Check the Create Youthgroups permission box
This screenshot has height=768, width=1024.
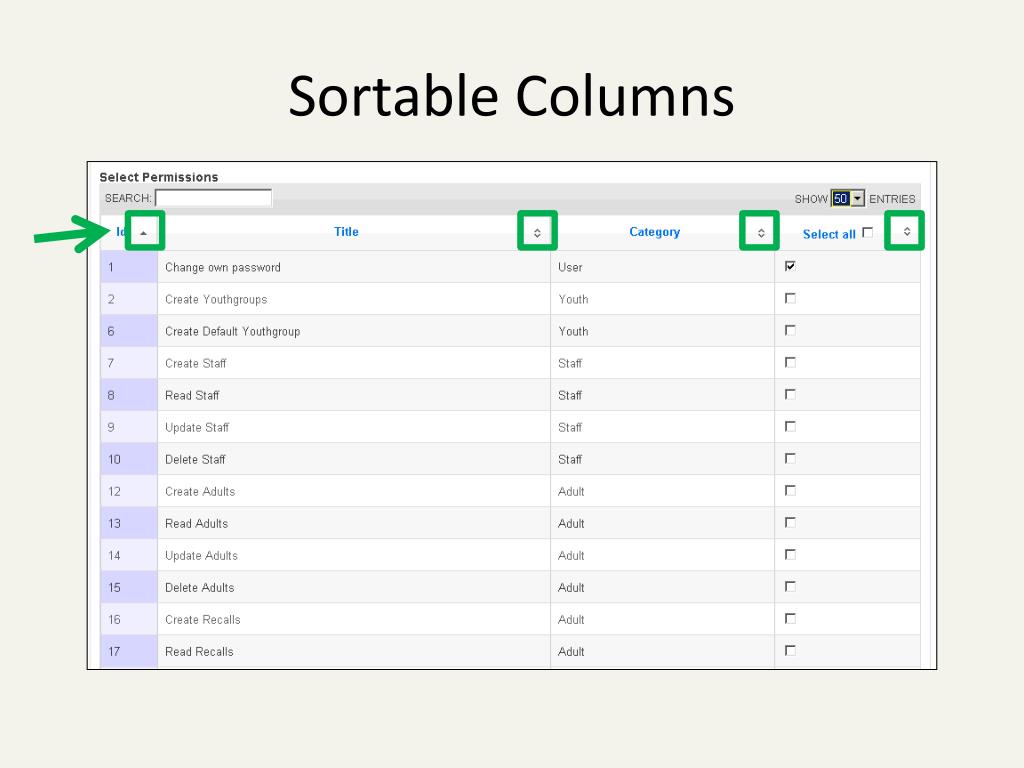click(790, 298)
